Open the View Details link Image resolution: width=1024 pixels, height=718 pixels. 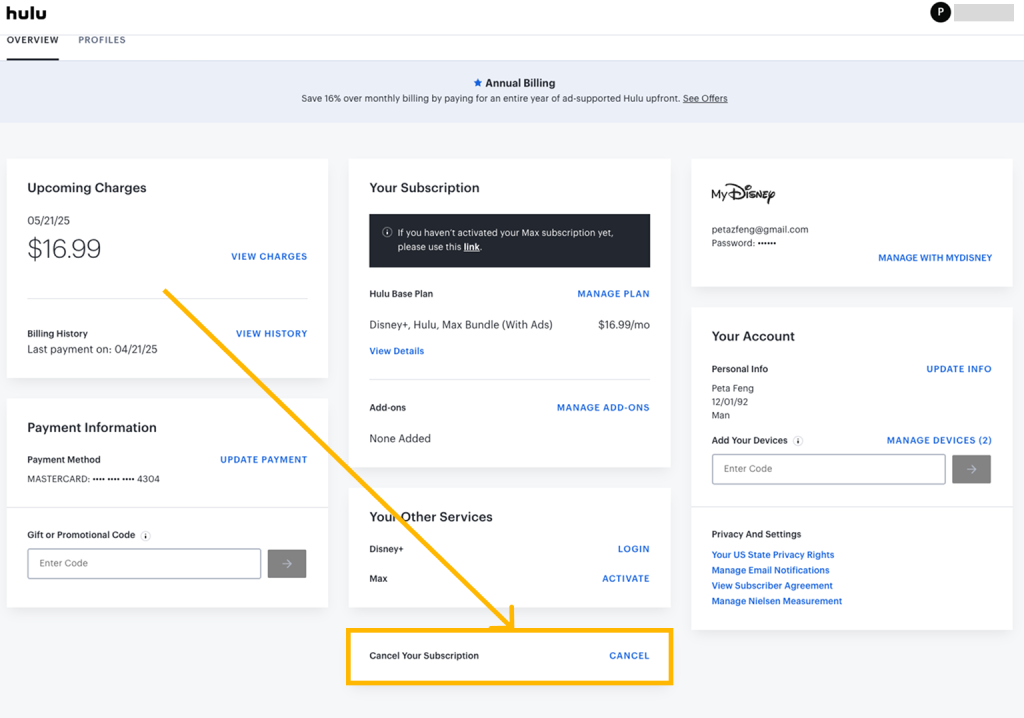pos(396,351)
